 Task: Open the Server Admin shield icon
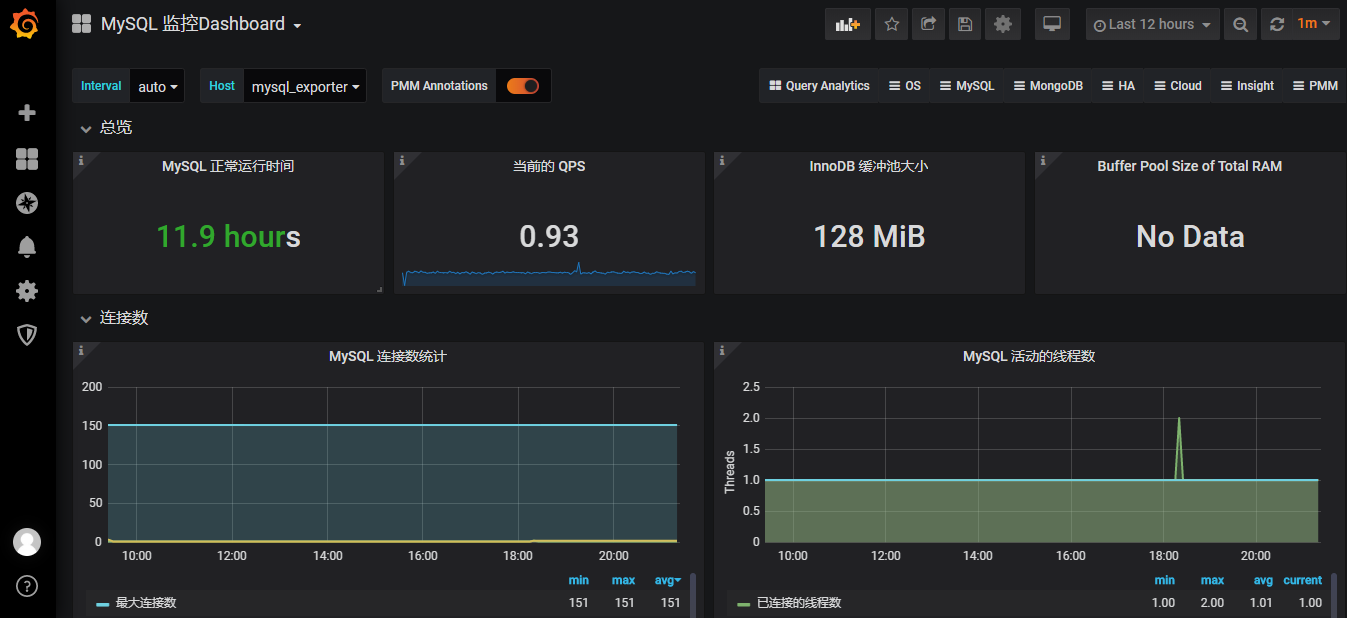tap(27, 335)
